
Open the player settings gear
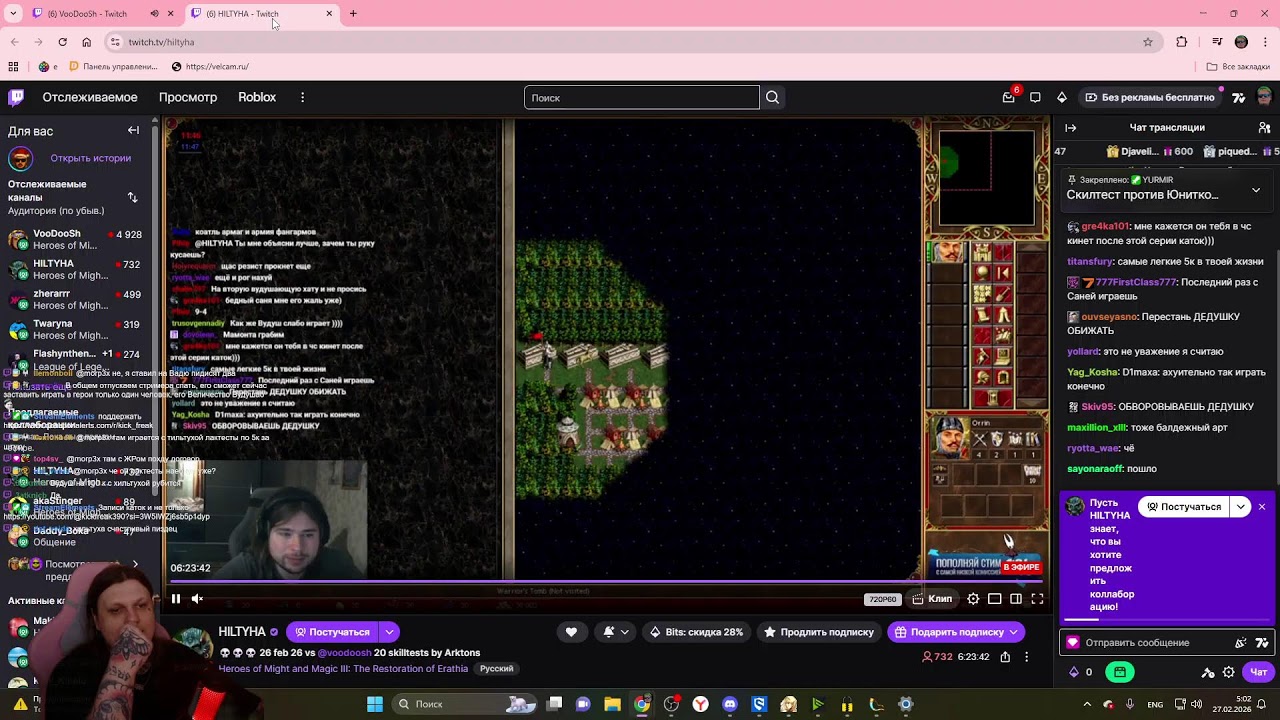pos(973,599)
